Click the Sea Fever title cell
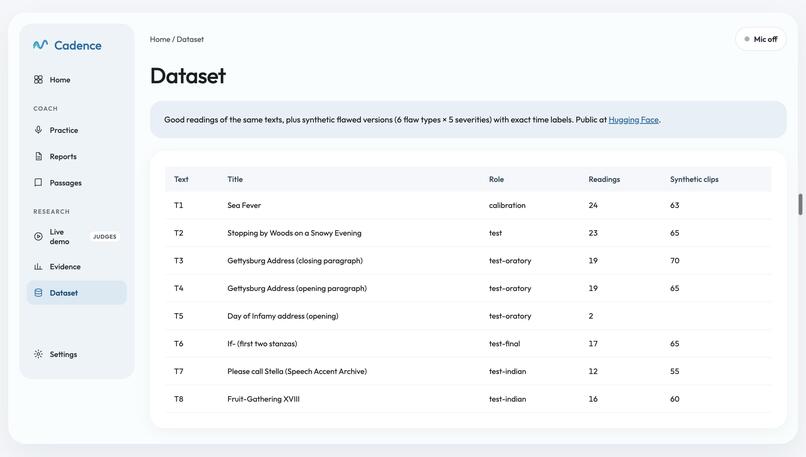The height and width of the screenshot is (457, 806). [244, 205]
